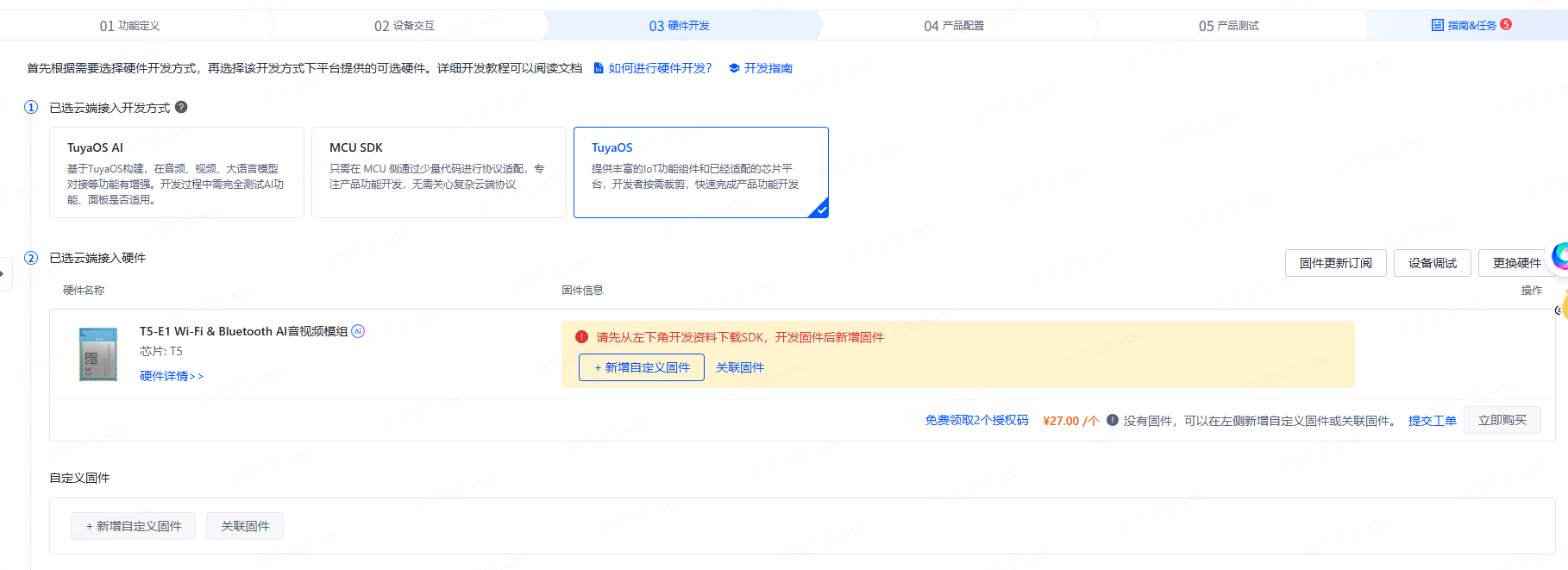Open the 如何进行硬件开发? link

(x=660, y=68)
